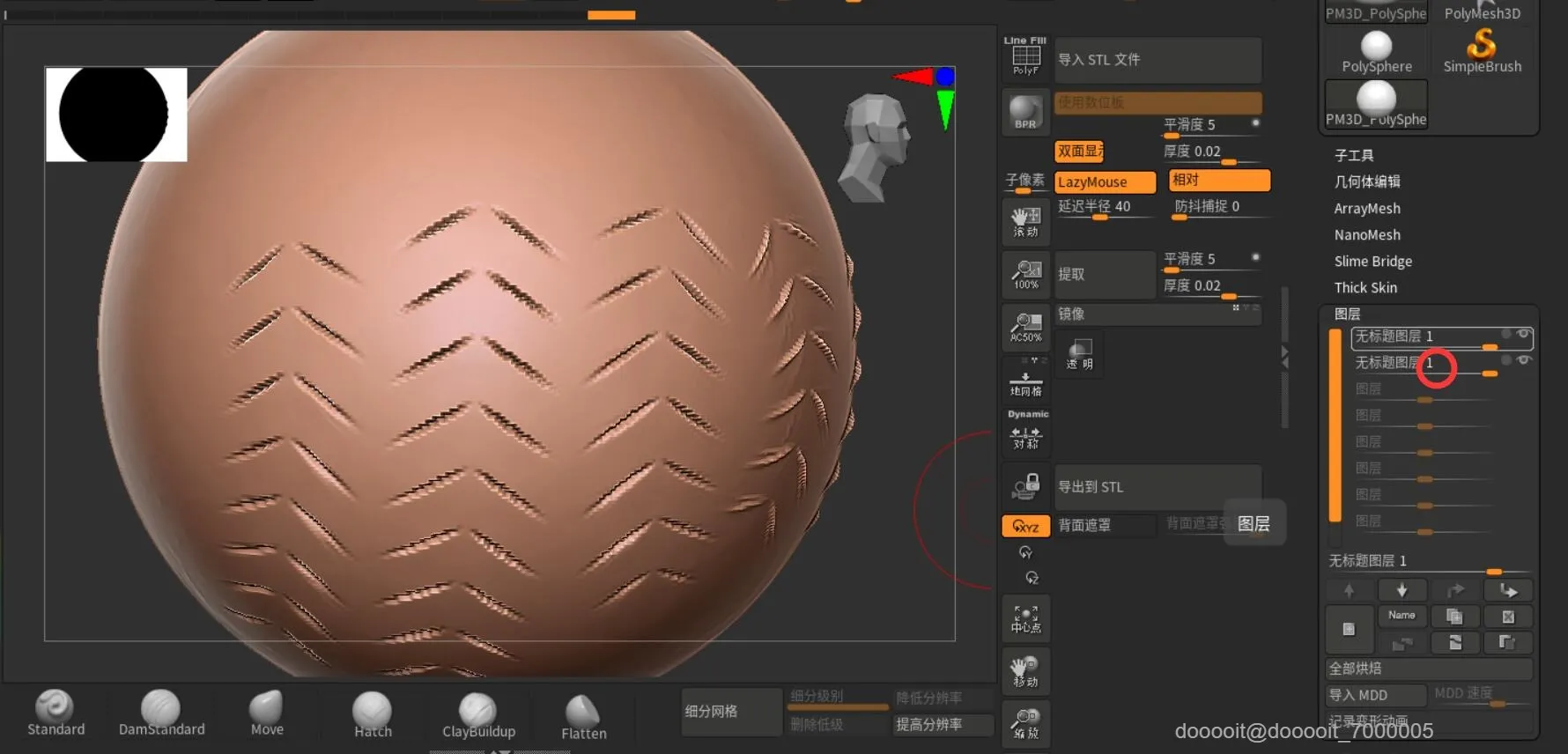Click the 导入 STL 文件 button
The height and width of the screenshot is (754, 1568).
(1158, 60)
